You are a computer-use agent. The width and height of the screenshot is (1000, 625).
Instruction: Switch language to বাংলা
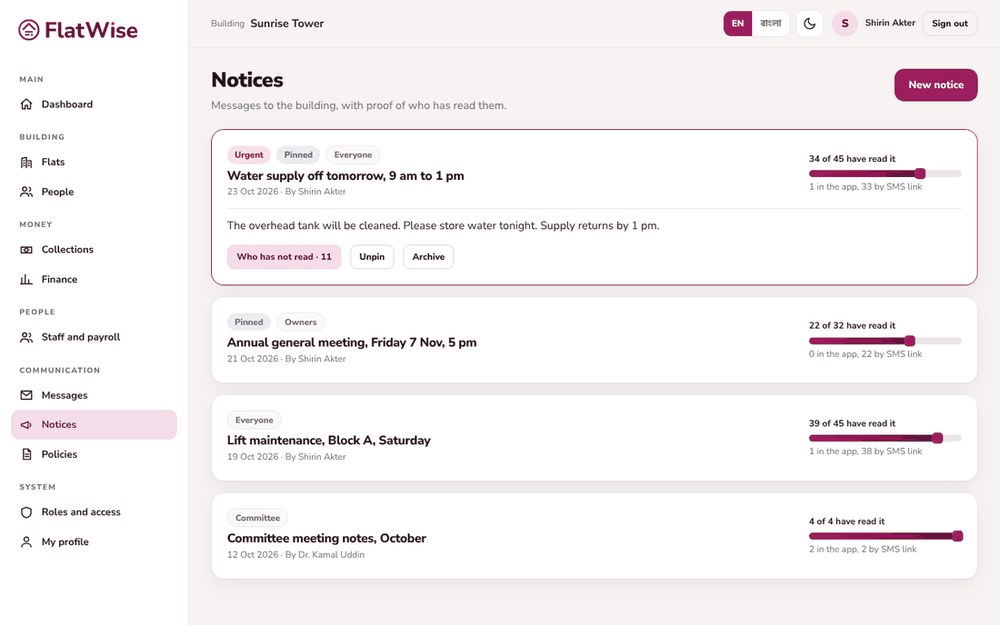click(770, 24)
